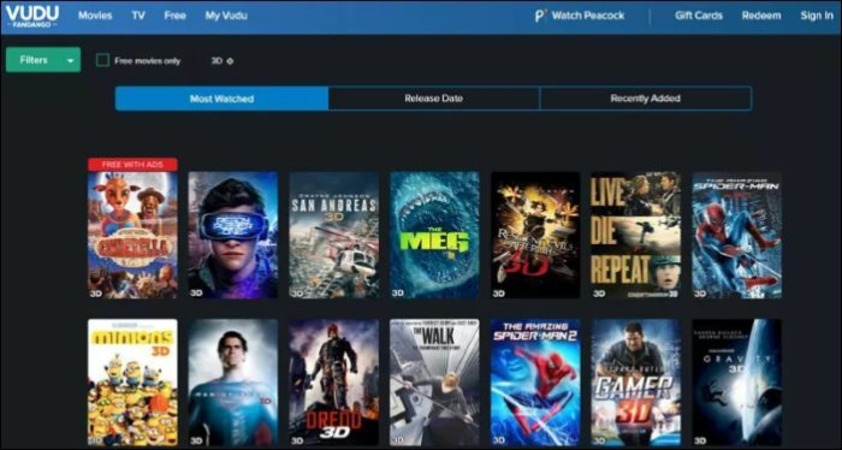Viewport: 842px width, 450px height.
Task: Open the Ready Player One poster
Action: pyautogui.click(x=233, y=235)
